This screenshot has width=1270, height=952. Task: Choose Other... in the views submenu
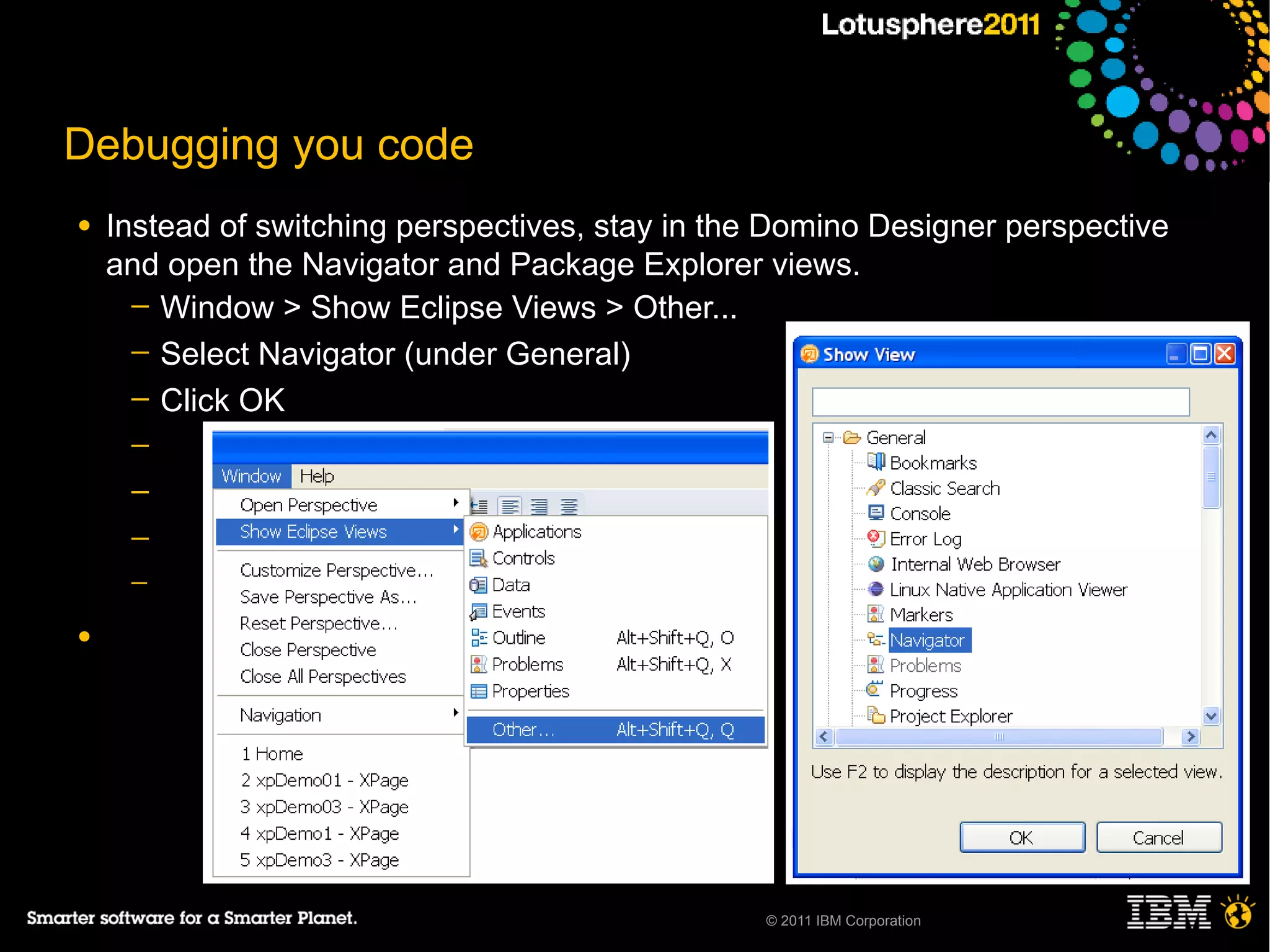point(615,730)
